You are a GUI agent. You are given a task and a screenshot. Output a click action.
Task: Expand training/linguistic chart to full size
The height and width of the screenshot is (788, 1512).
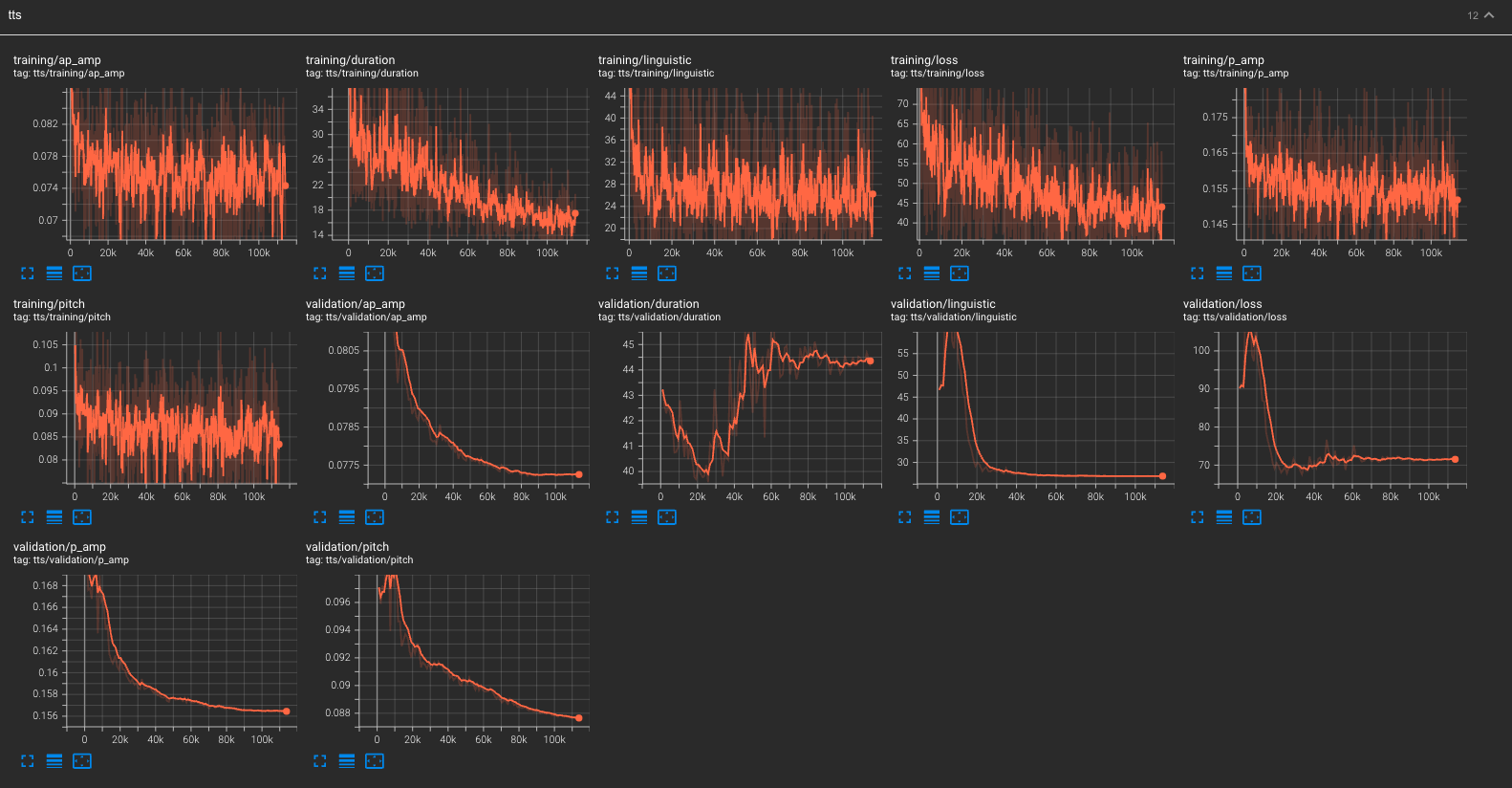[x=613, y=274]
